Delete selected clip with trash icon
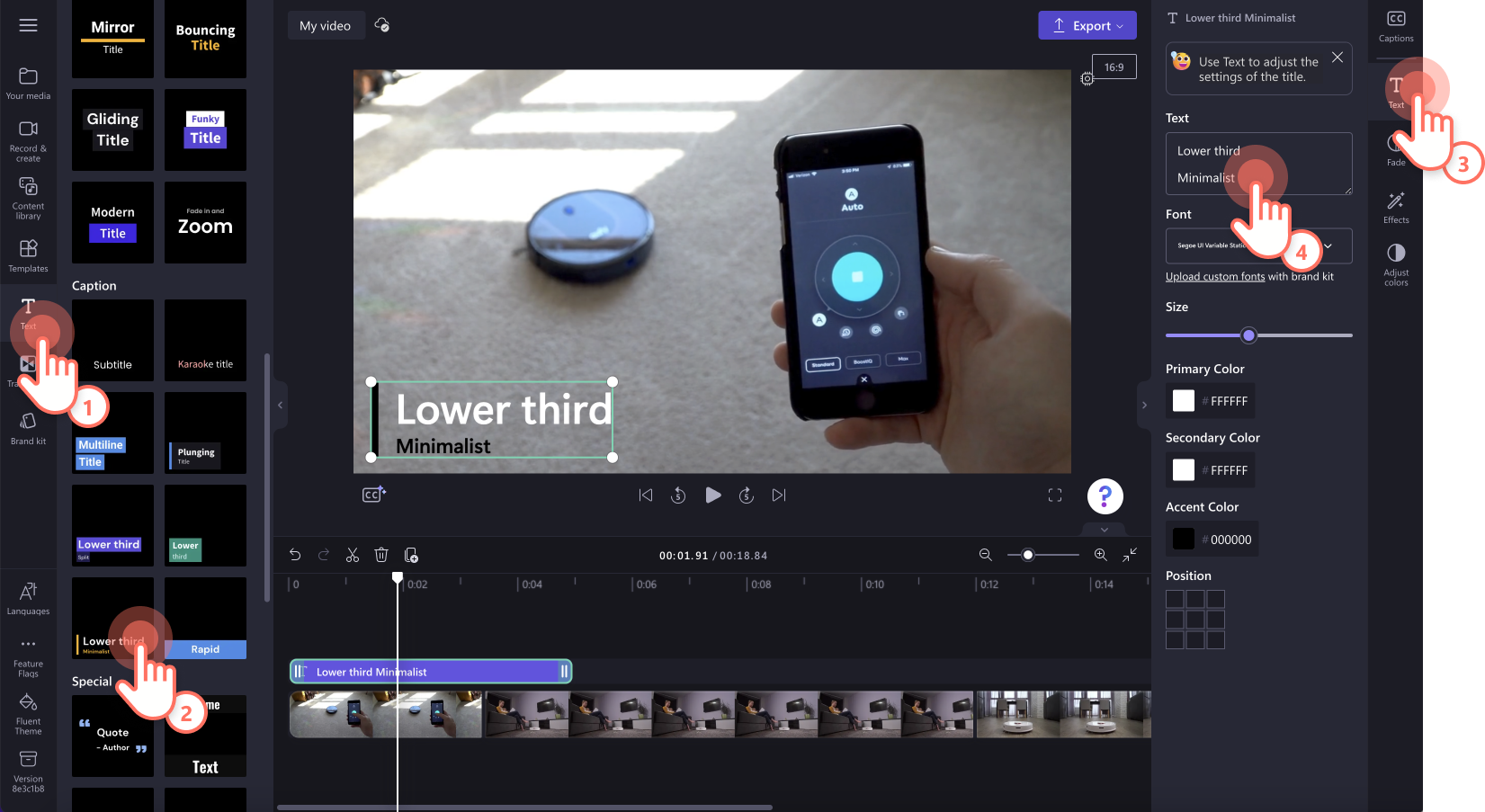This screenshot has width=1485, height=812. (x=381, y=555)
